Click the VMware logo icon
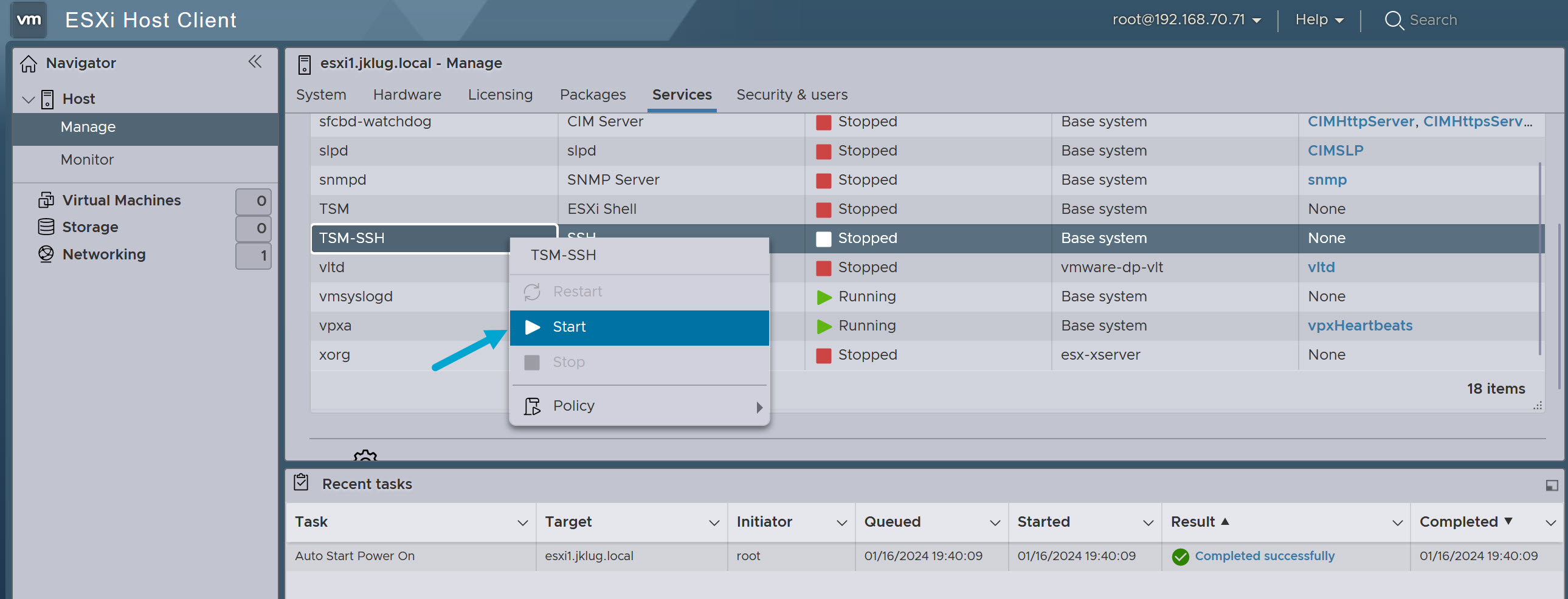This screenshot has width=1568, height=599. pos(28,19)
